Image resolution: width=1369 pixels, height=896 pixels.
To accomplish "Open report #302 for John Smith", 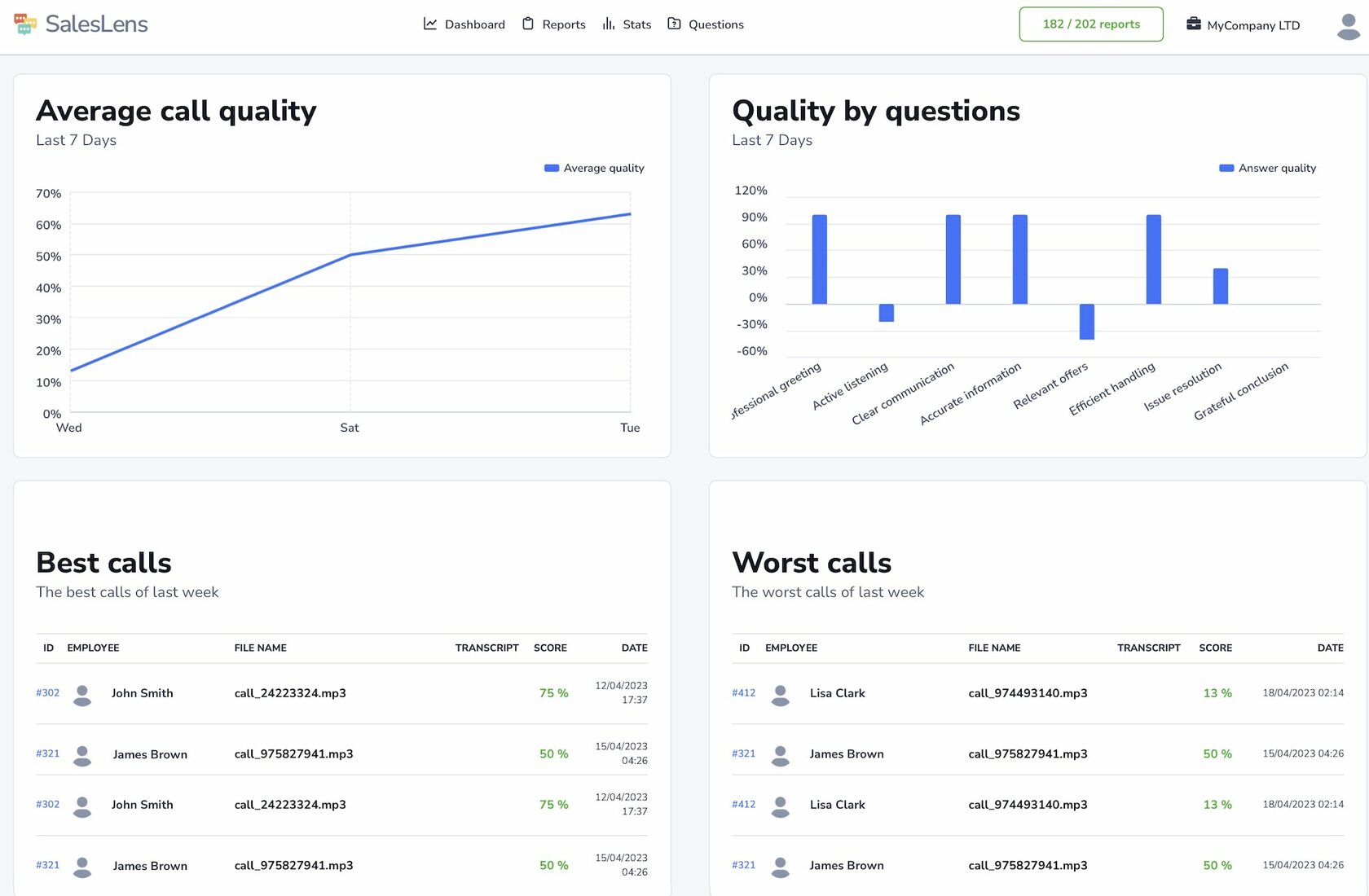I will point(47,692).
